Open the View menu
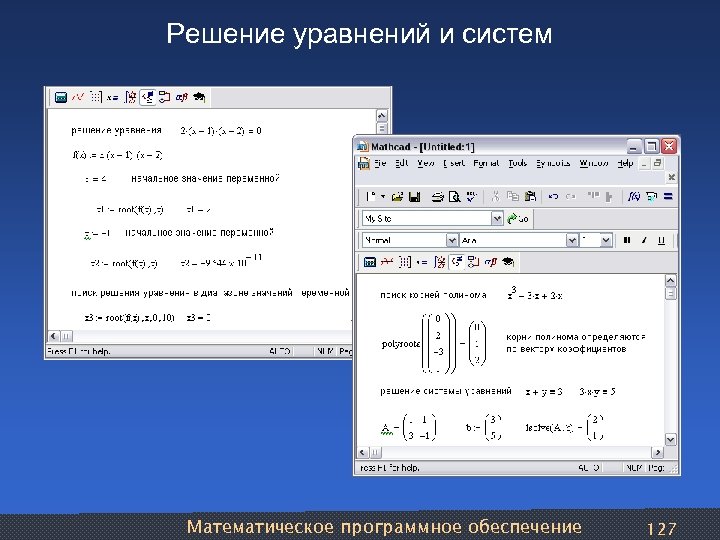720x540 pixels. (x=426, y=163)
